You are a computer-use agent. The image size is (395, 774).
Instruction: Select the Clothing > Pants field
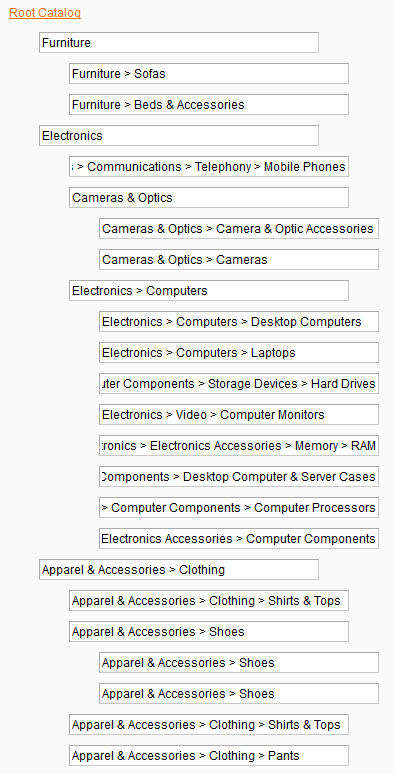[209, 756]
